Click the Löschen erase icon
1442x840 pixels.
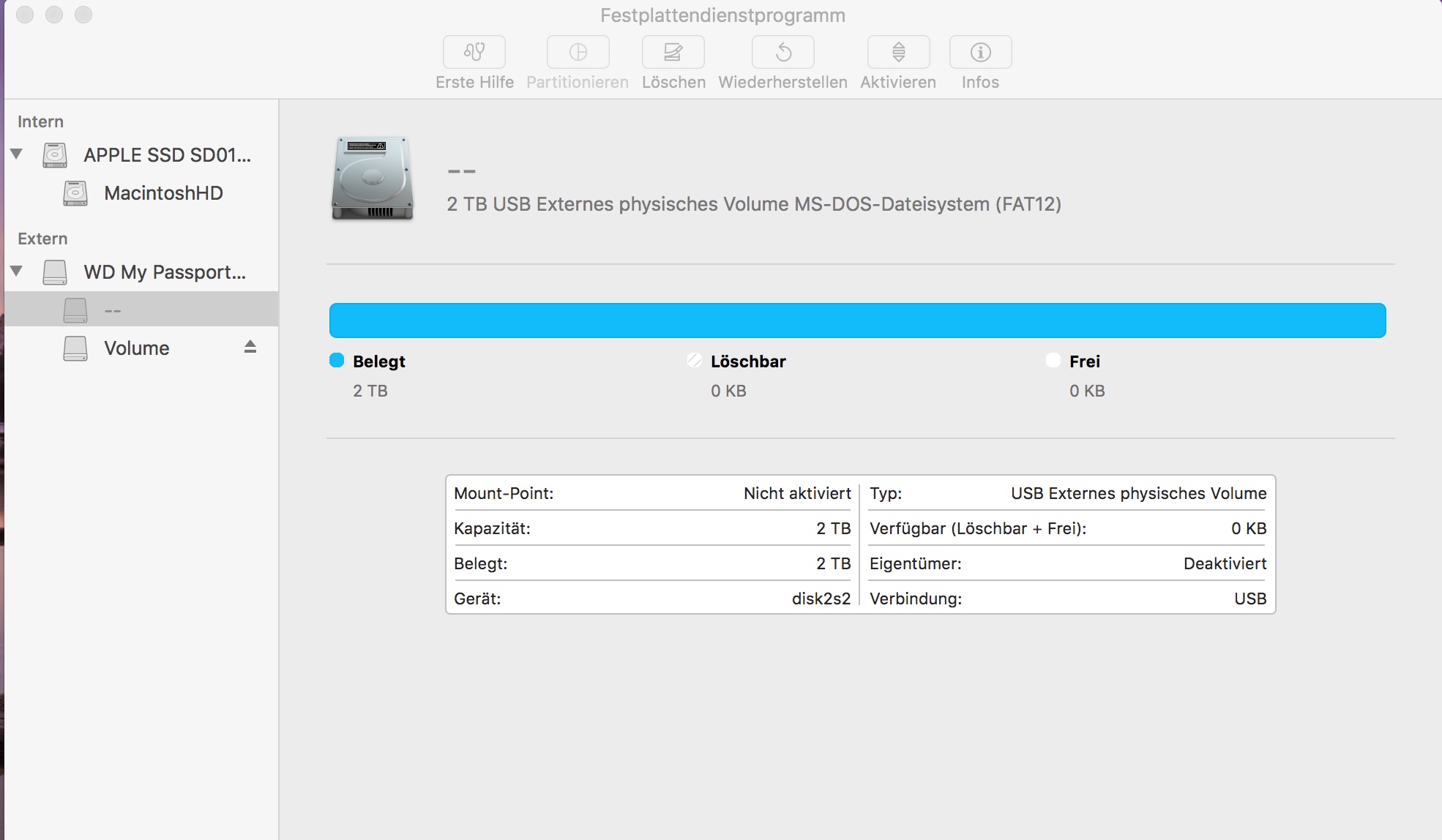point(673,52)
